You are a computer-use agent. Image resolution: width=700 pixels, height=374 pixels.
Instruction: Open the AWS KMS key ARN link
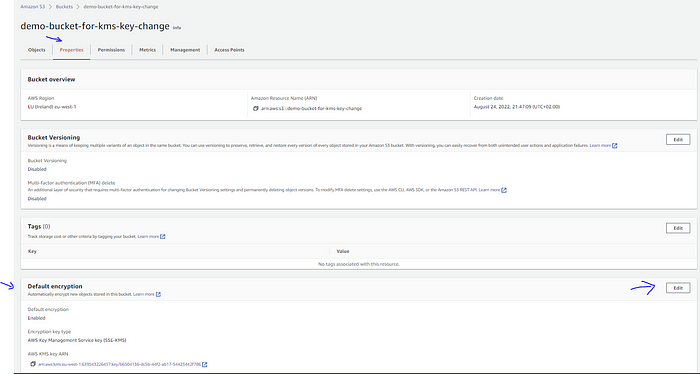click(119, 364)
